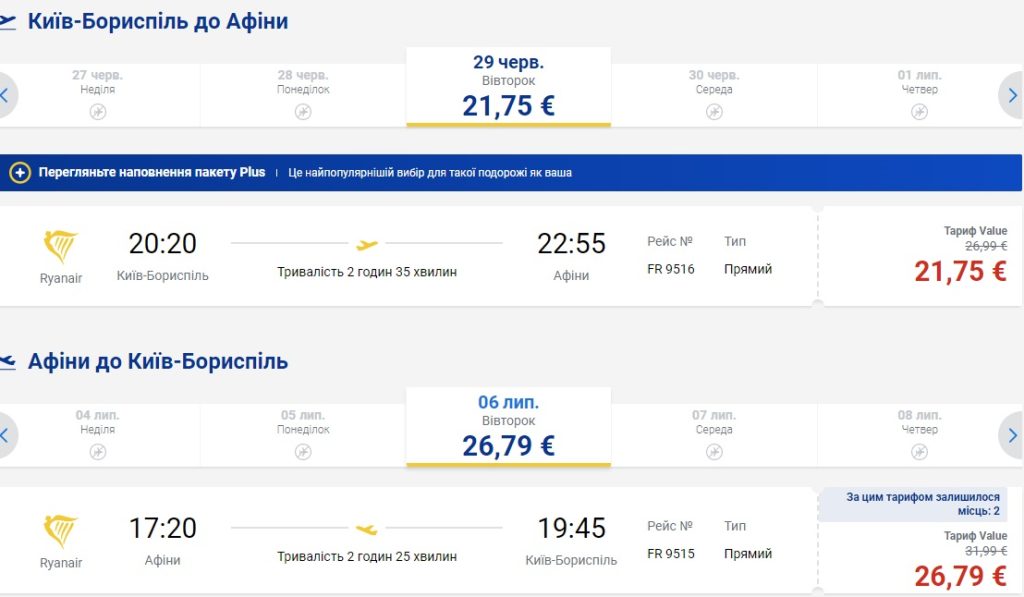Screen dimensions: 1024x597
Task: Open 'Перегляньте наповнення пакету Plus' link
Action: (152, 172)
